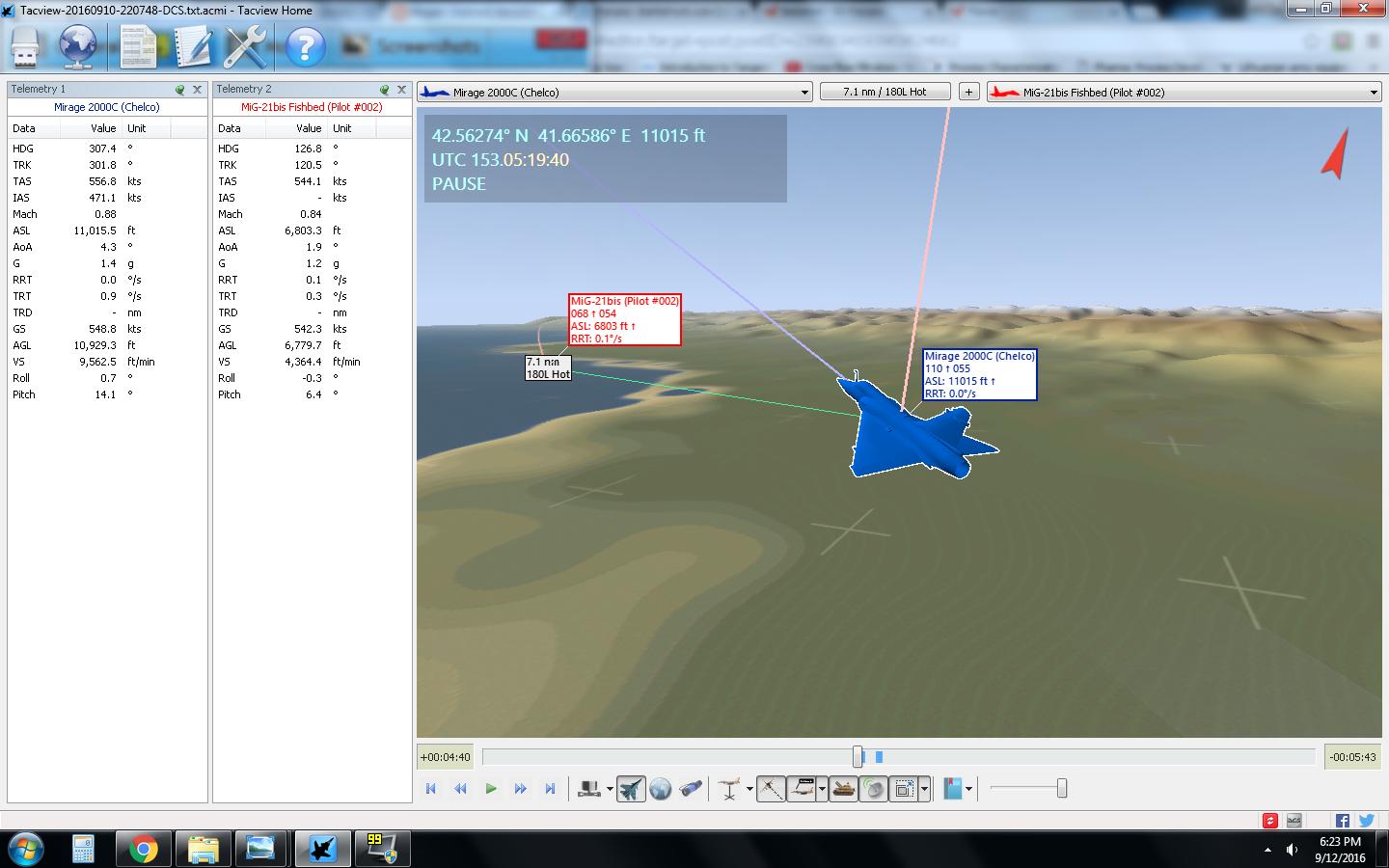Select the HDG 307.4 row in Telemetry 1
Viewport: 1389px width, 868px height.
[107, 149]
